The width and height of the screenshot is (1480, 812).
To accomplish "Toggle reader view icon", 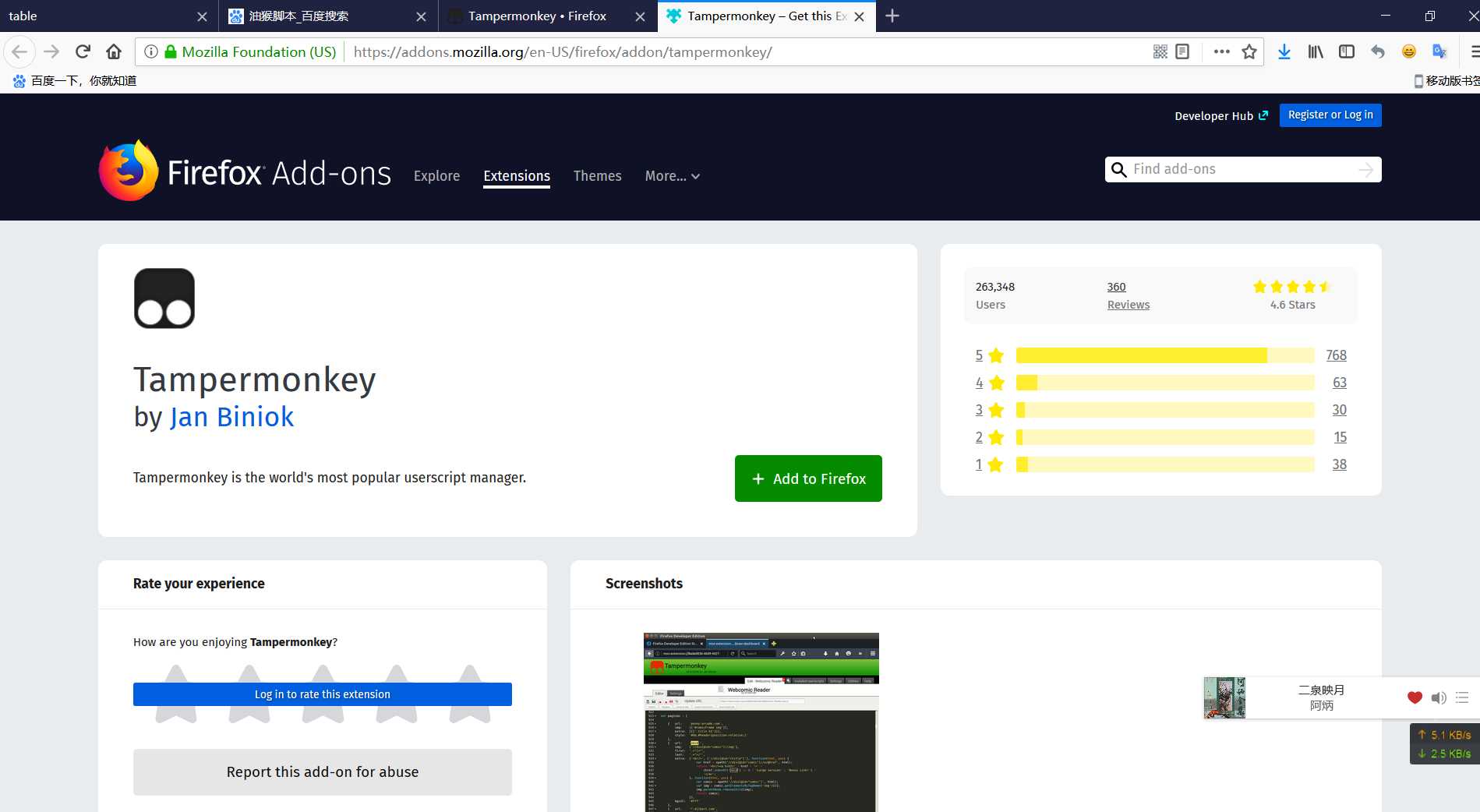I will (x=1182, y=52).
